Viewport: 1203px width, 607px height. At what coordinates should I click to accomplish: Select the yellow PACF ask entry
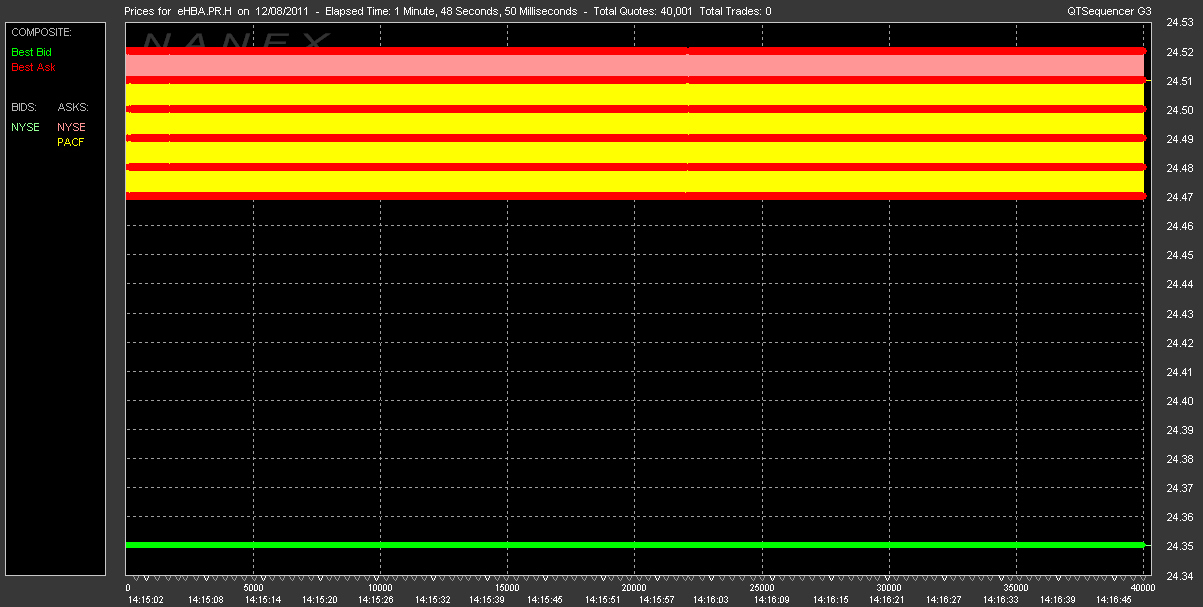(71, 142)
